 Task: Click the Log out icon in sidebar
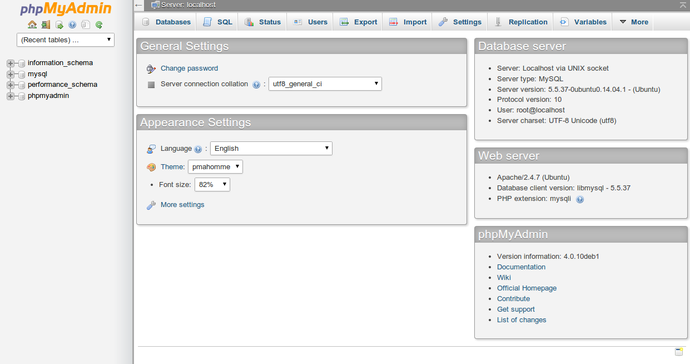tap(46, 25)
